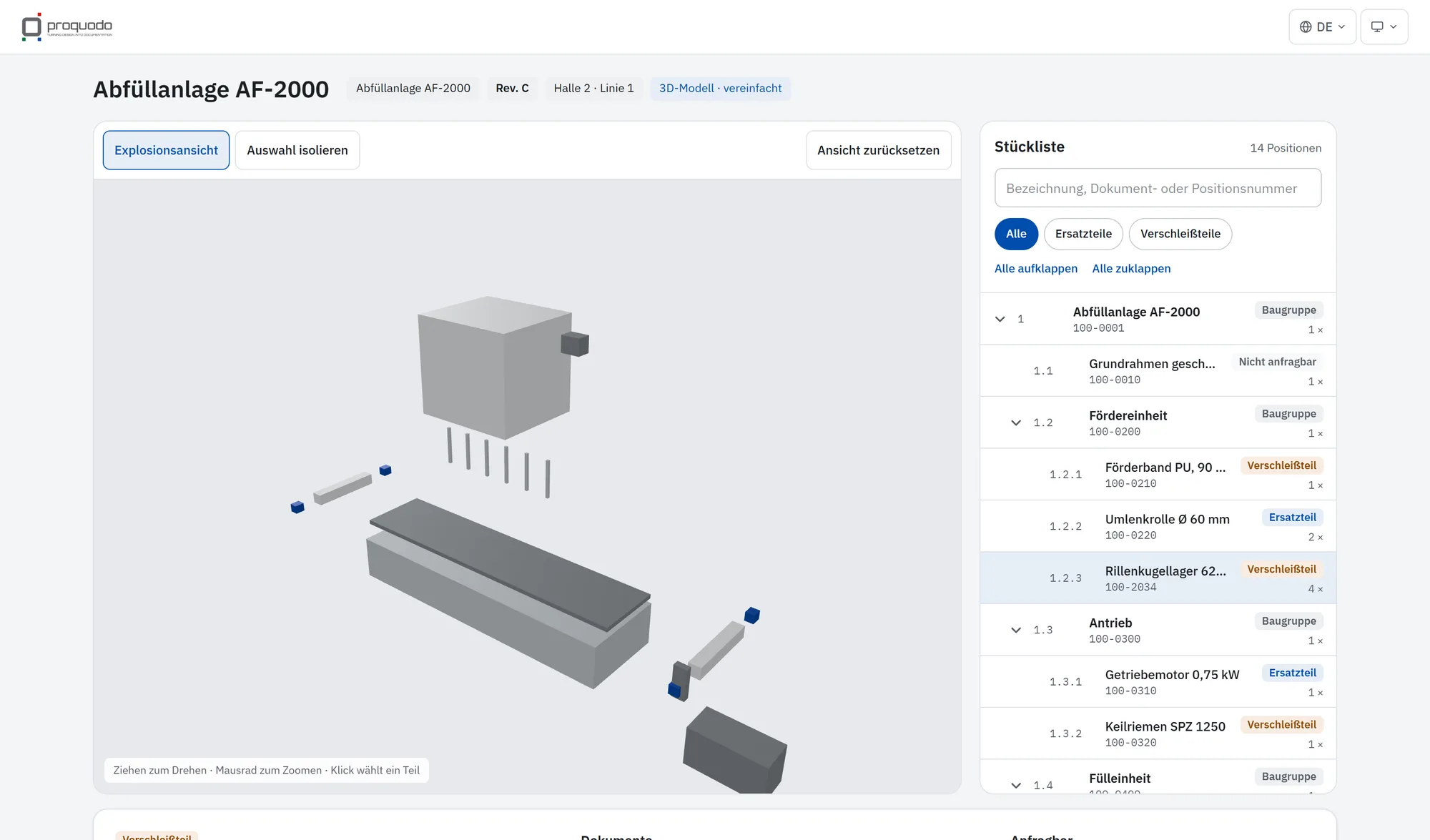Screen dimensions: 1430x840
Task: Click the 14 Positionen count label
Action: (1286, 148)
